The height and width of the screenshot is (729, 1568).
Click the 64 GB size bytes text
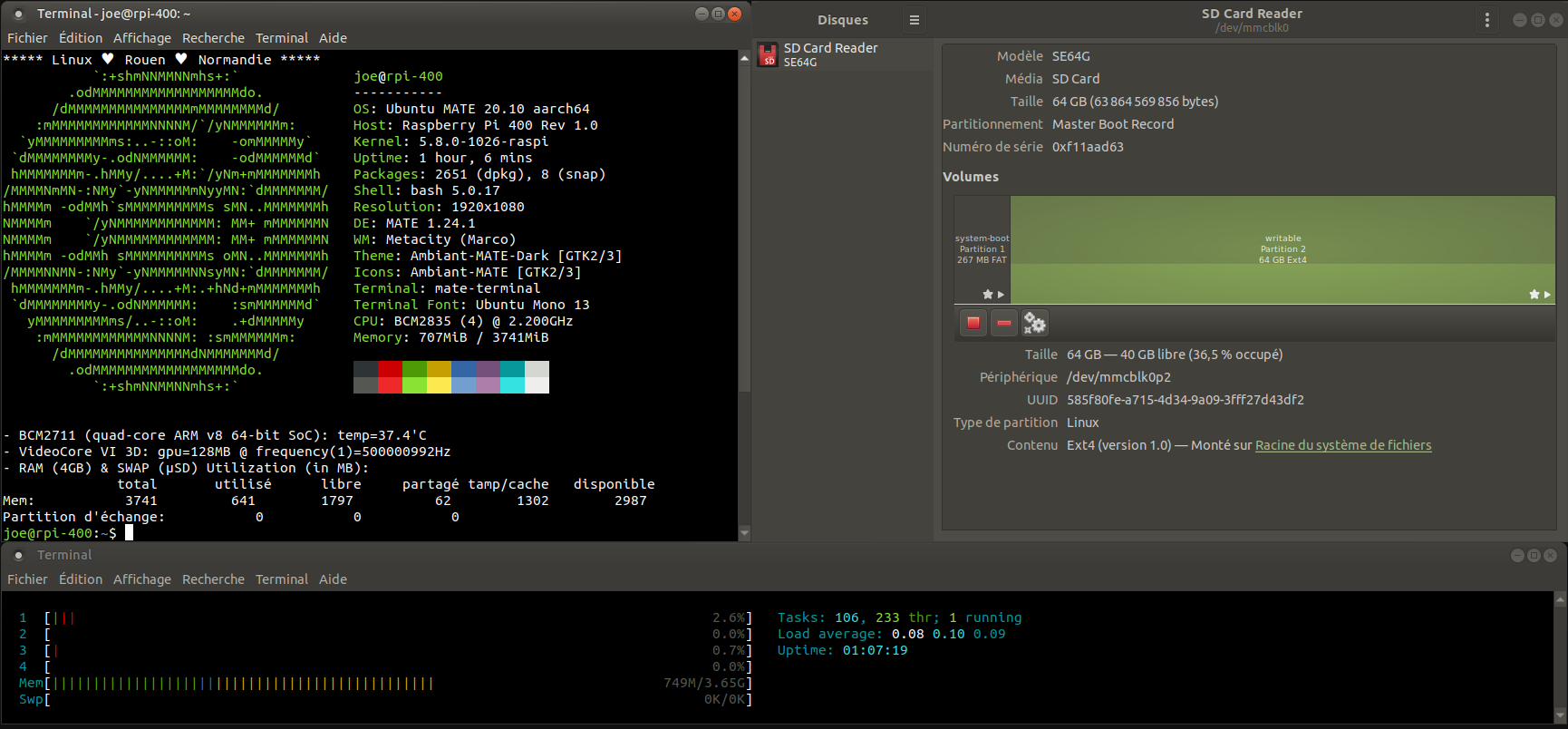(1135, 102)
